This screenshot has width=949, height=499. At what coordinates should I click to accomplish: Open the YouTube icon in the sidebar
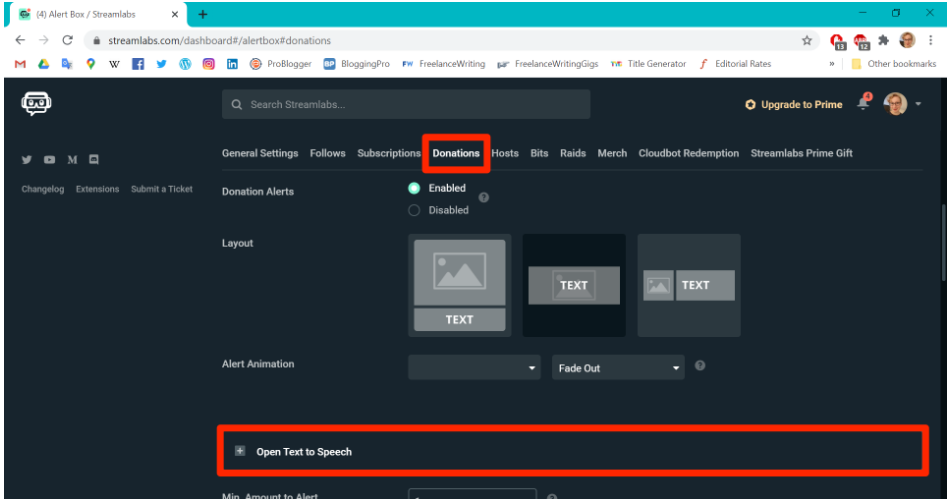[x=50, y=160]
